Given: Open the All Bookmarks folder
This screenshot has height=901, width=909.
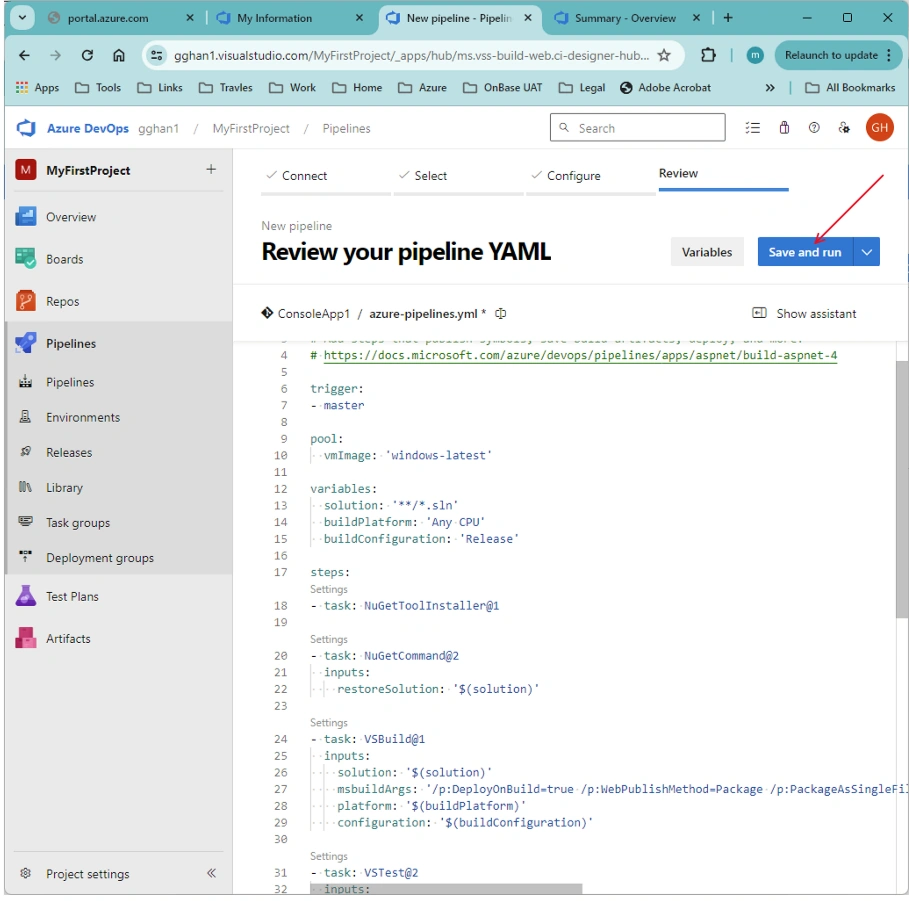Looking at the screenshot, I should [850, 88].
